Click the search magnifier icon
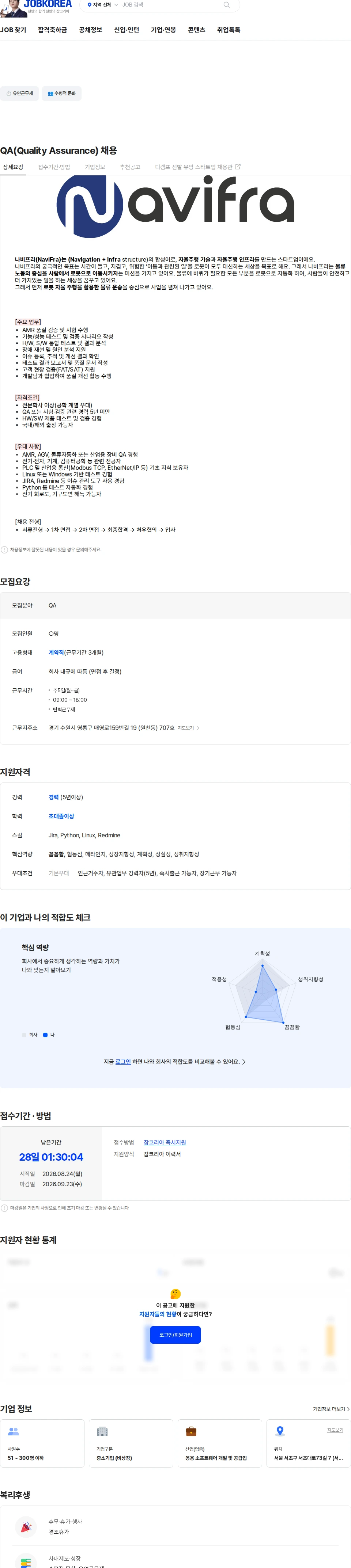Image resolution: width=351 pixels, height=1568 pixels. [227, 5]
